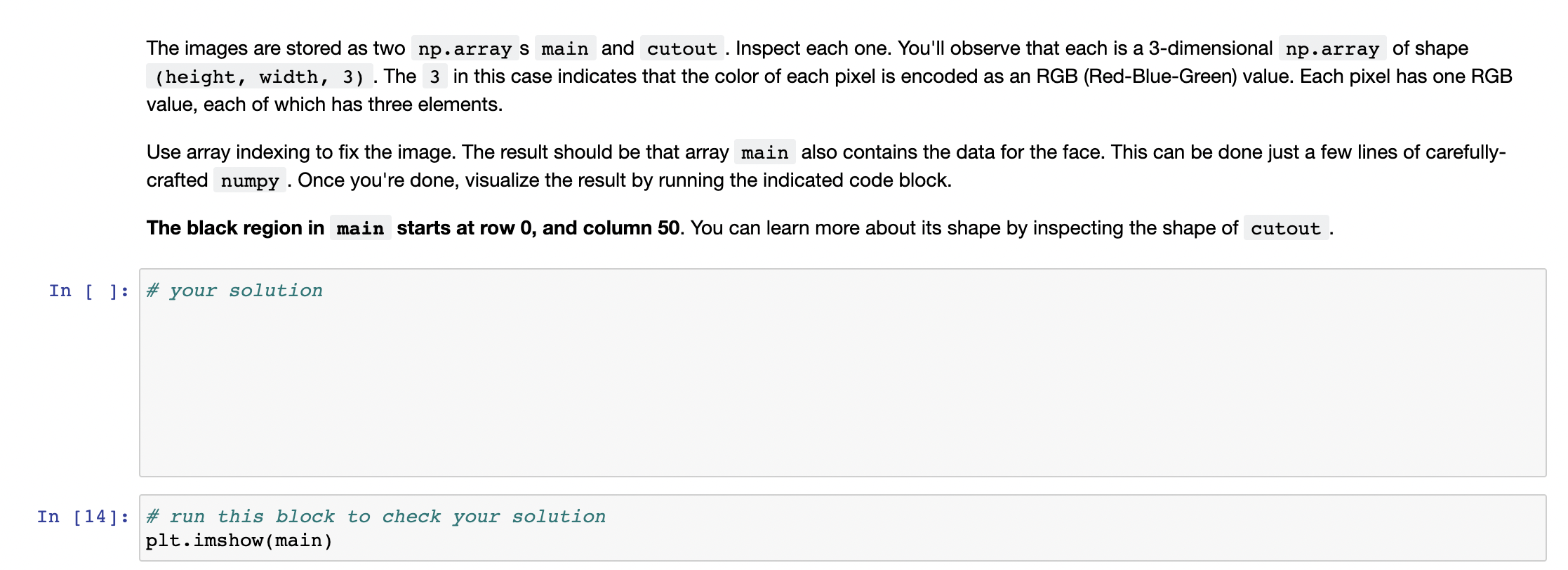The width and height of the screenshot is (1568, 570).
Task: Click 'main' code in the first paragraph
Action: click(x=565, y=48)
